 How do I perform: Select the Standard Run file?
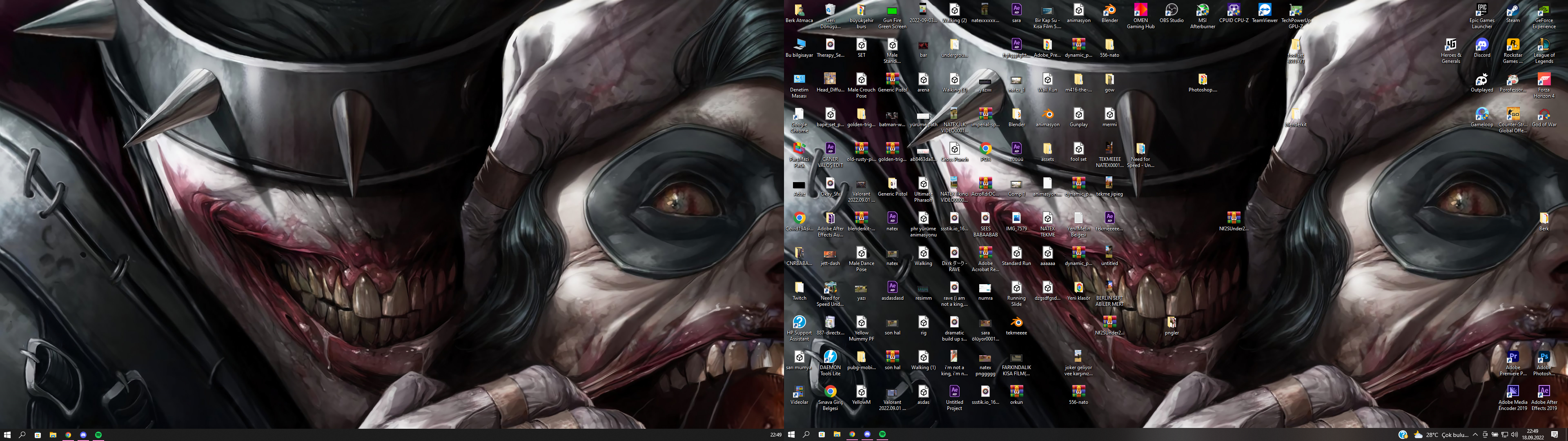1016,256
